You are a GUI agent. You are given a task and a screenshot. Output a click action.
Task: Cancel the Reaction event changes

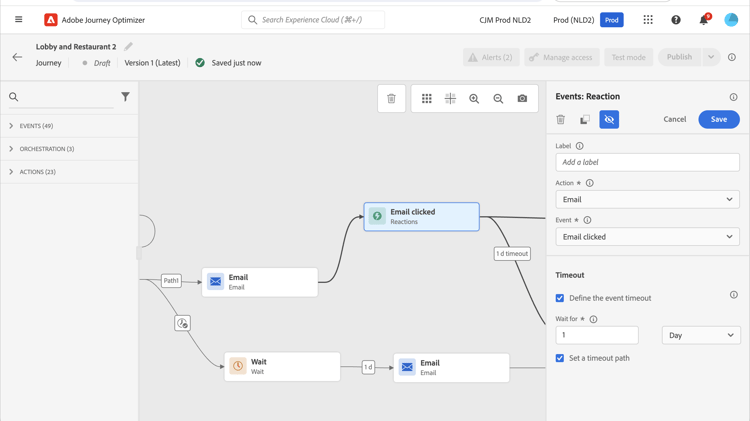[x=675, y=120]
